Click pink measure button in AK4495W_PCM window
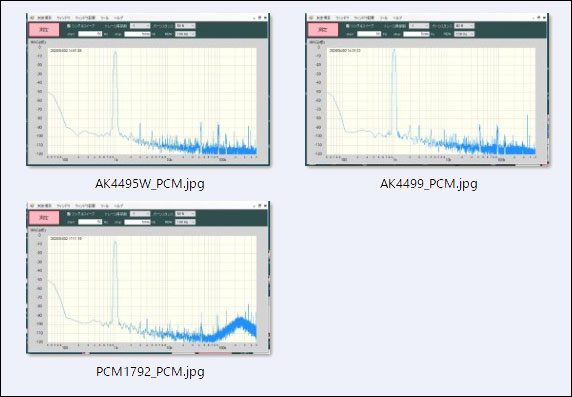The image size is (572, 397). point(44,30)
